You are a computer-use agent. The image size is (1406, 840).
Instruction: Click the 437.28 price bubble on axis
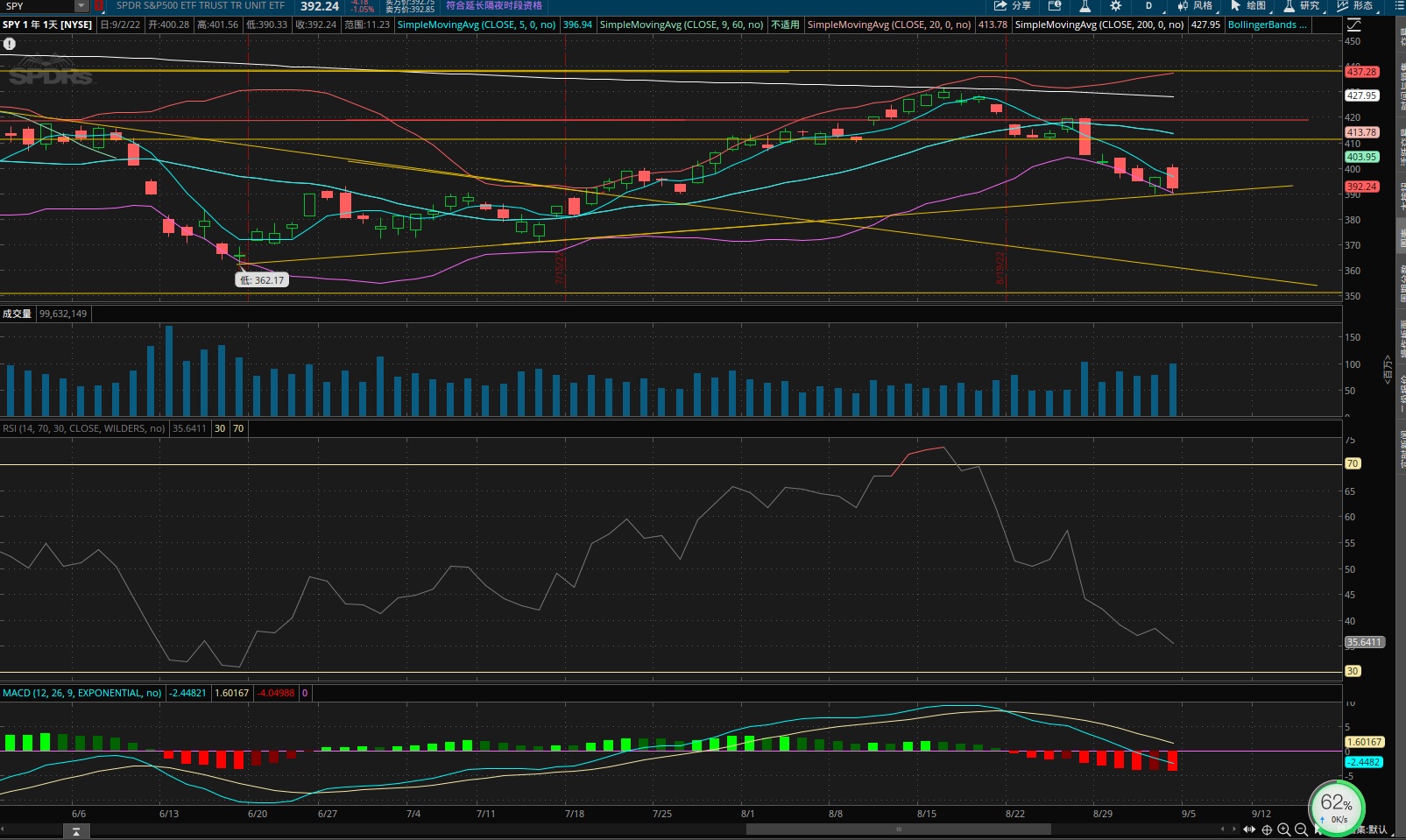coord(1362,72)
